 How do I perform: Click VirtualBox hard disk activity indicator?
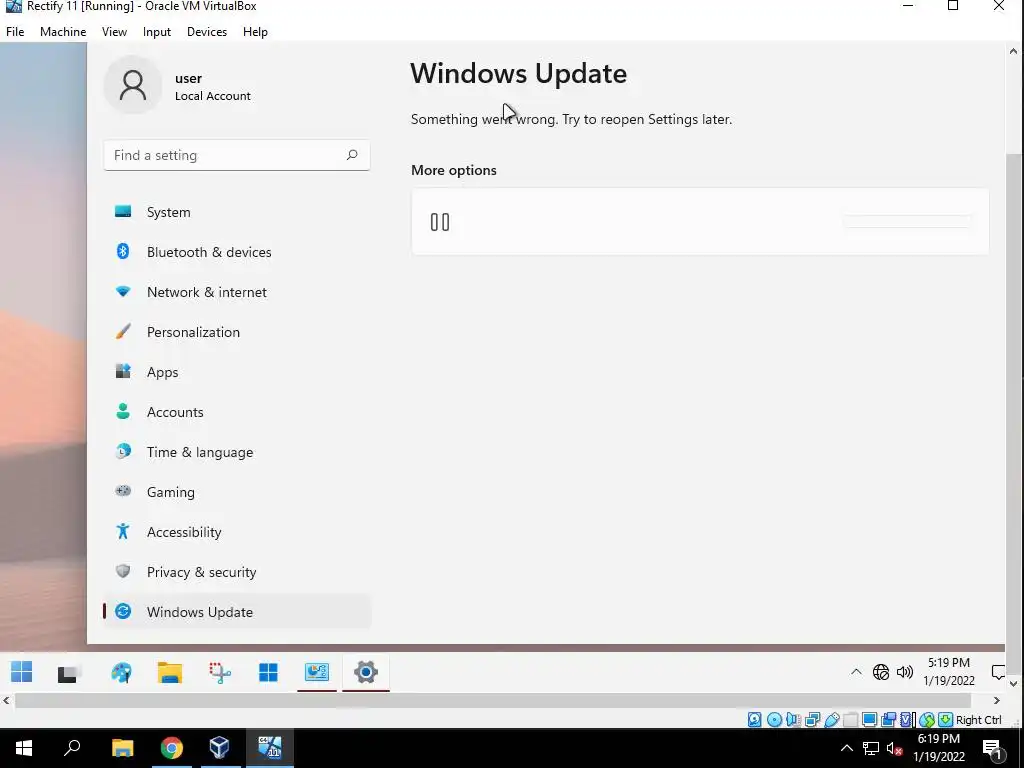(754, 720)
